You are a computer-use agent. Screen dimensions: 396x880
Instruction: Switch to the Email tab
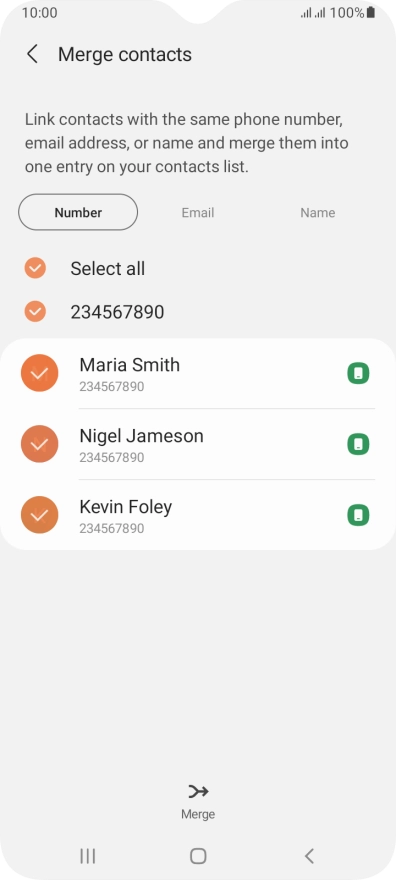click(198, 213)
